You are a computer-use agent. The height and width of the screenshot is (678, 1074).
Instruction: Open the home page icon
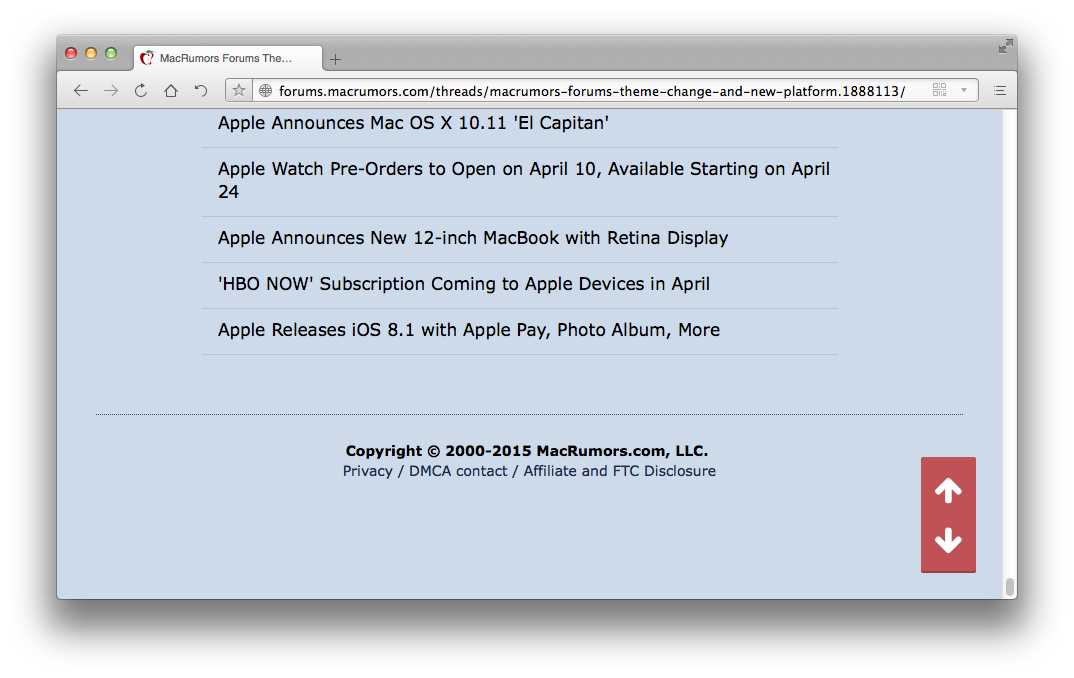pos(171,90)
